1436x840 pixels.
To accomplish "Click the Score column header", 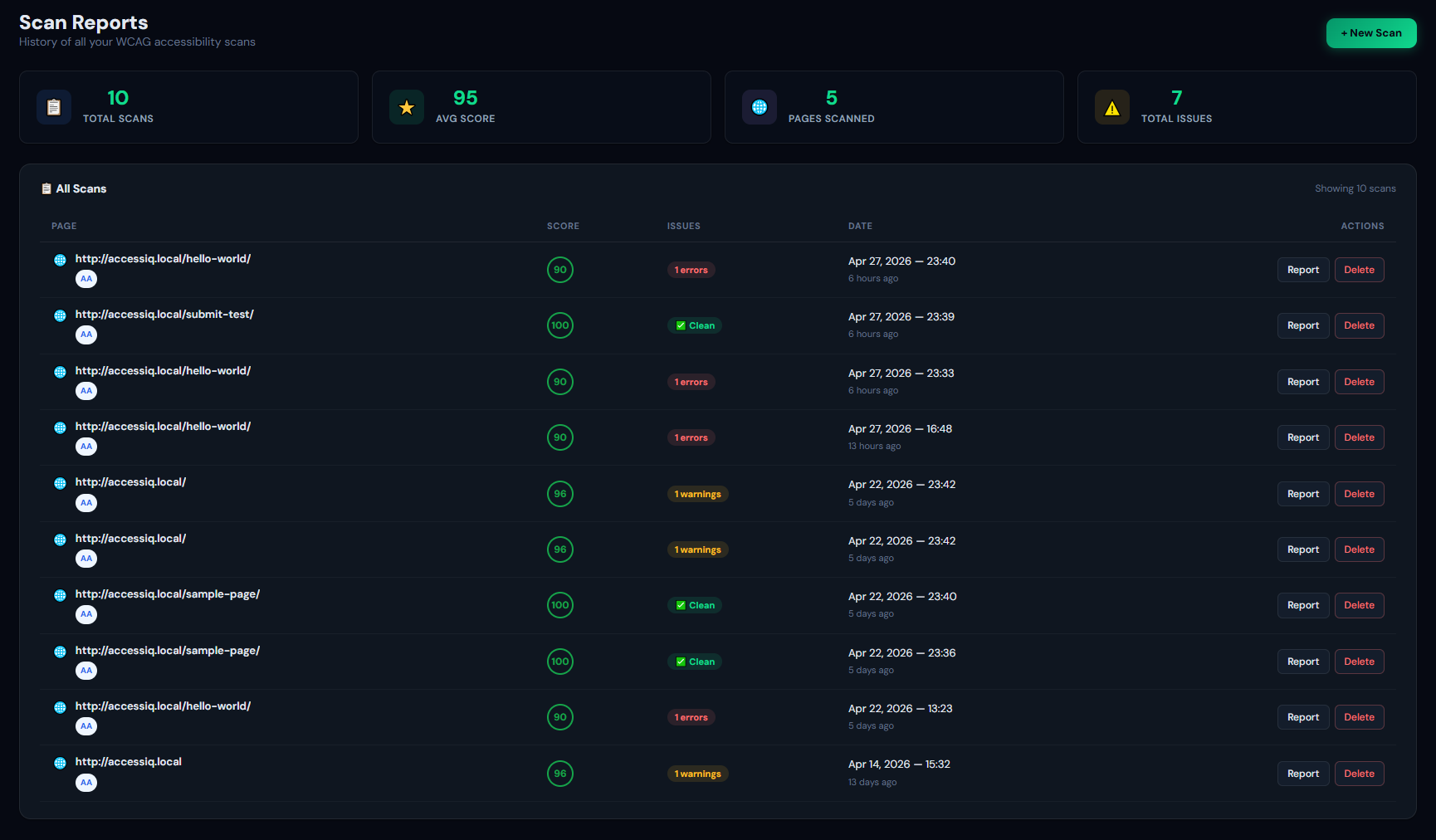I will 563,226.
